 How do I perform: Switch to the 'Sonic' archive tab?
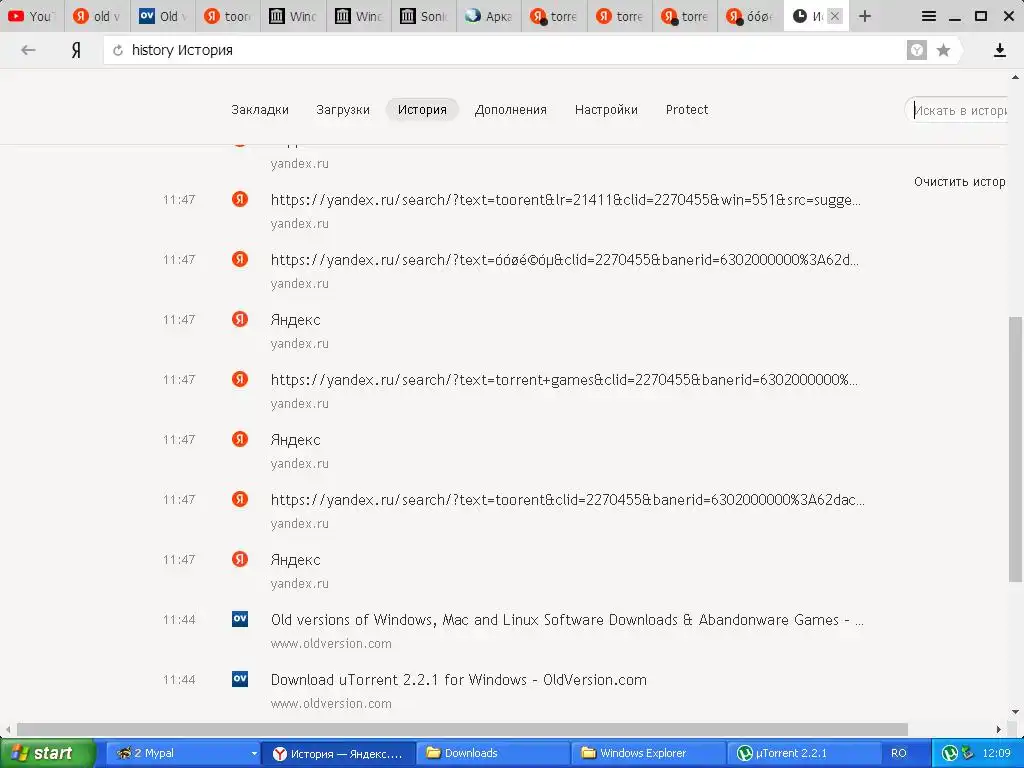423,16
